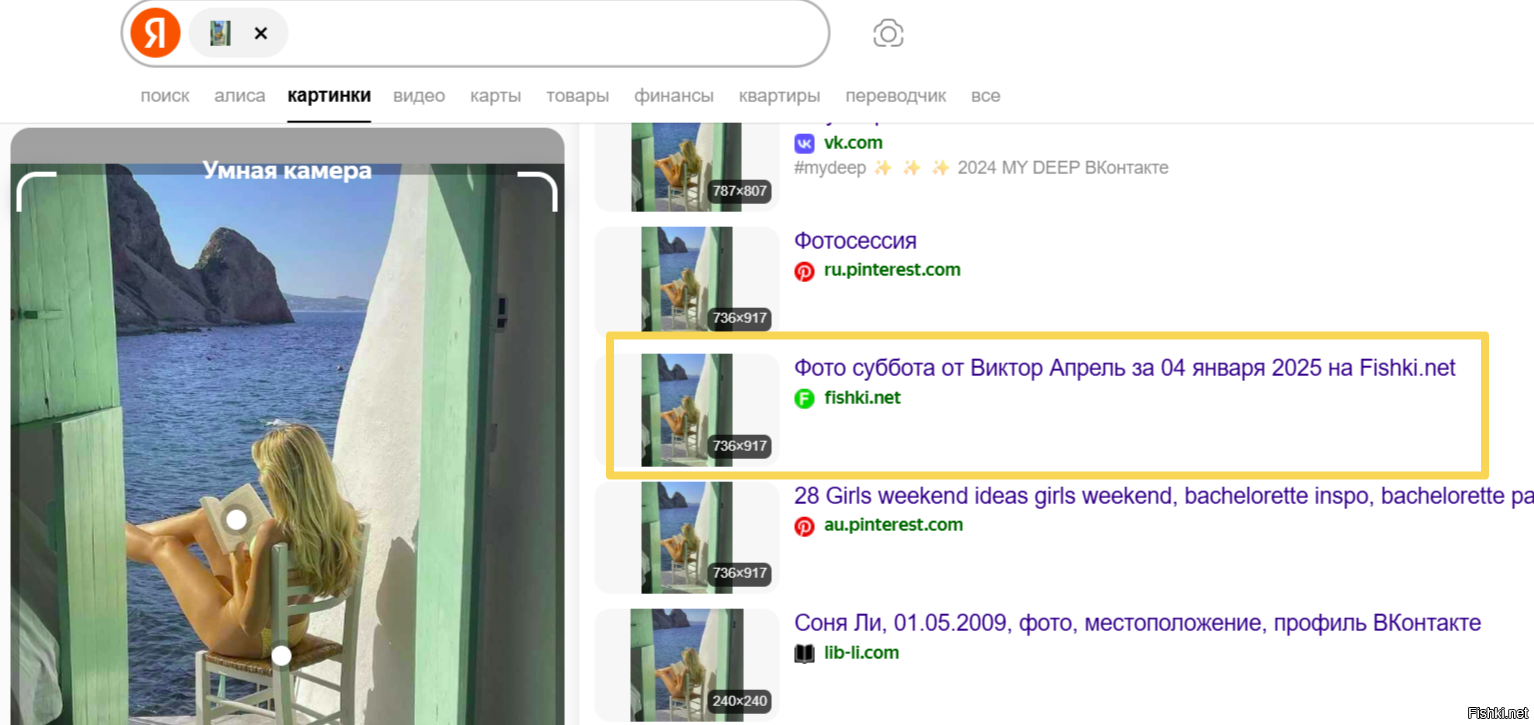Click the au.pinterest.com source link
Screen dimensions: 1534x725
pos(893,525)
